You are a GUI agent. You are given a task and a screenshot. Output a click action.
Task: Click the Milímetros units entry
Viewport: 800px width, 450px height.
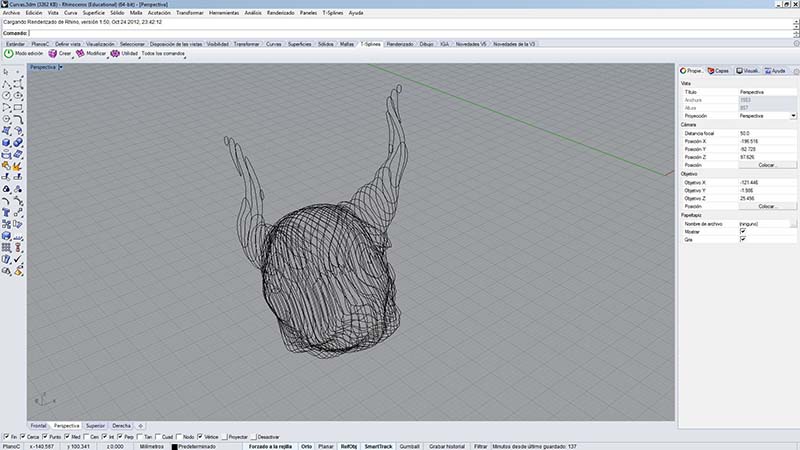point(152,446)
